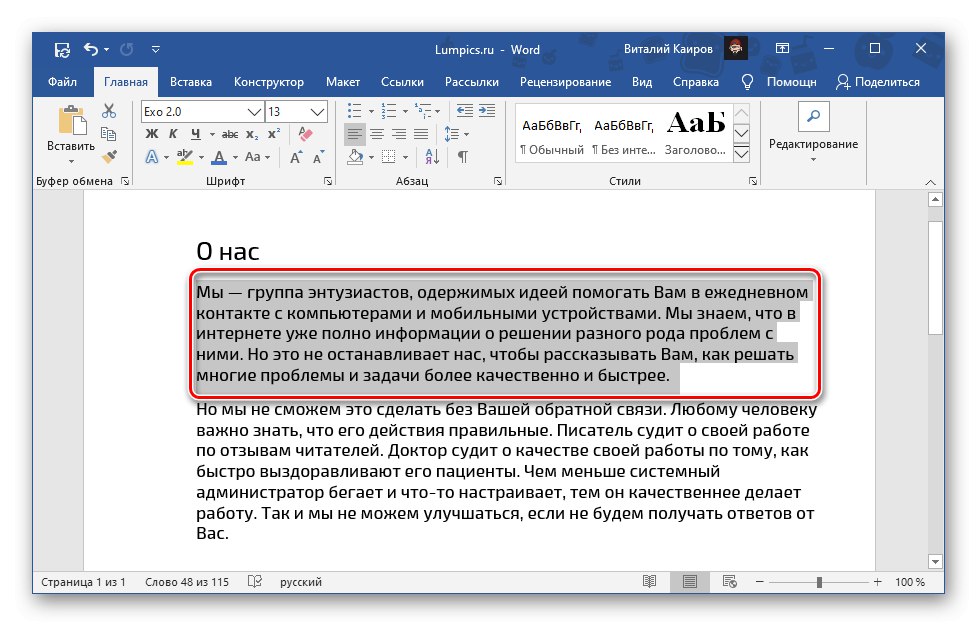The width and height of the screenshot is (977, 626).
Task: Expand the font color options
Action: (x=233, y=158)
